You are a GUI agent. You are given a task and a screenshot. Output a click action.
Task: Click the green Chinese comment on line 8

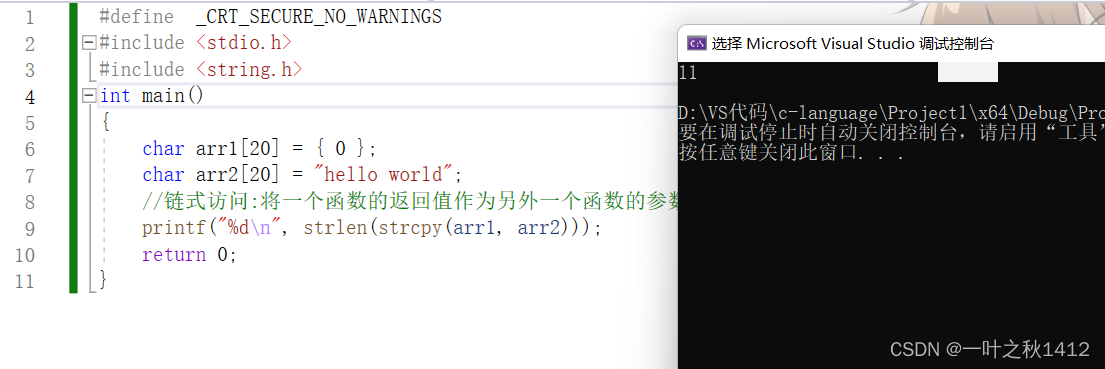[x=410, y=202]
